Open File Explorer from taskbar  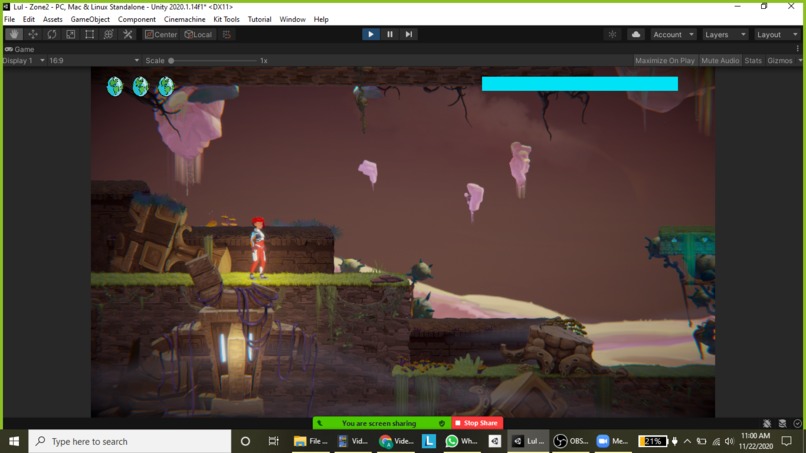[x=310, y=441]
